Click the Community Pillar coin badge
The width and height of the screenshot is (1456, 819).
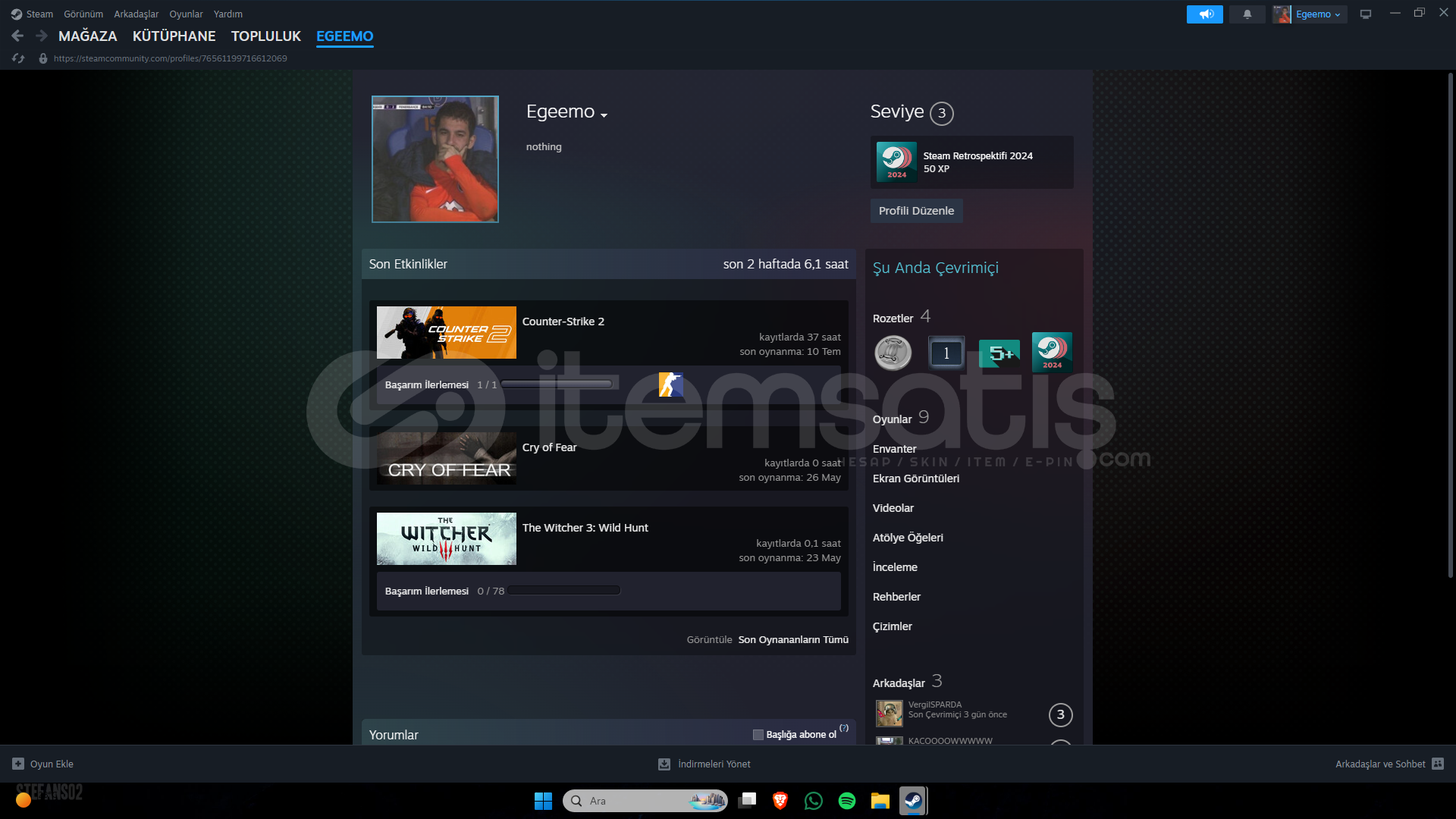pos(893,353)
